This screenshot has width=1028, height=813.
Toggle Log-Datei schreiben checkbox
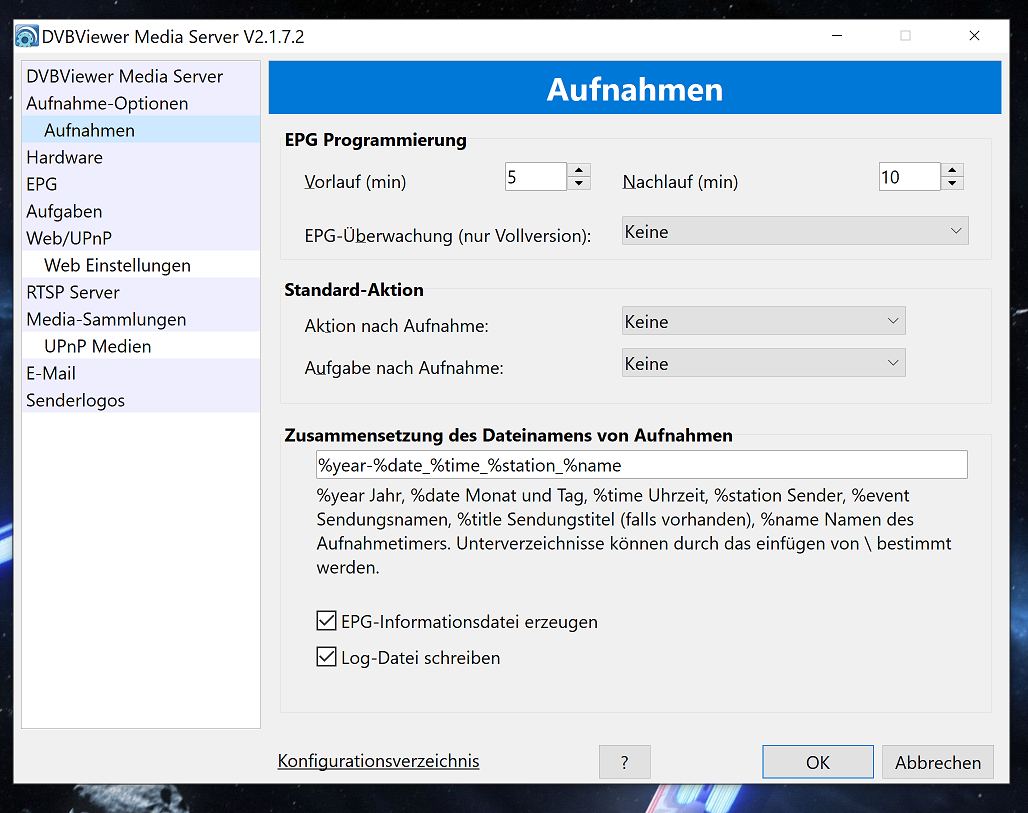tap(326, 656)
